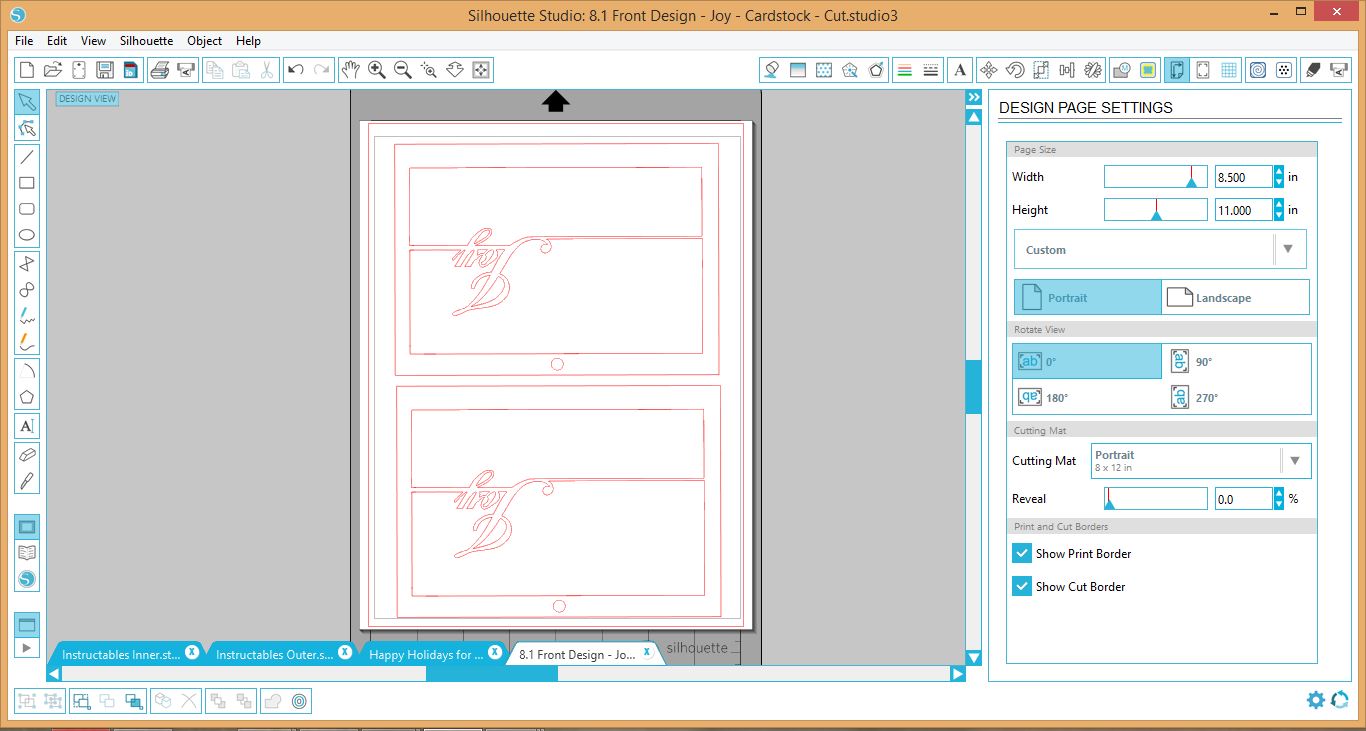Increase Reveal percent with the up arrow
The image size is (1366, 731).
[x=1279, y=493]
